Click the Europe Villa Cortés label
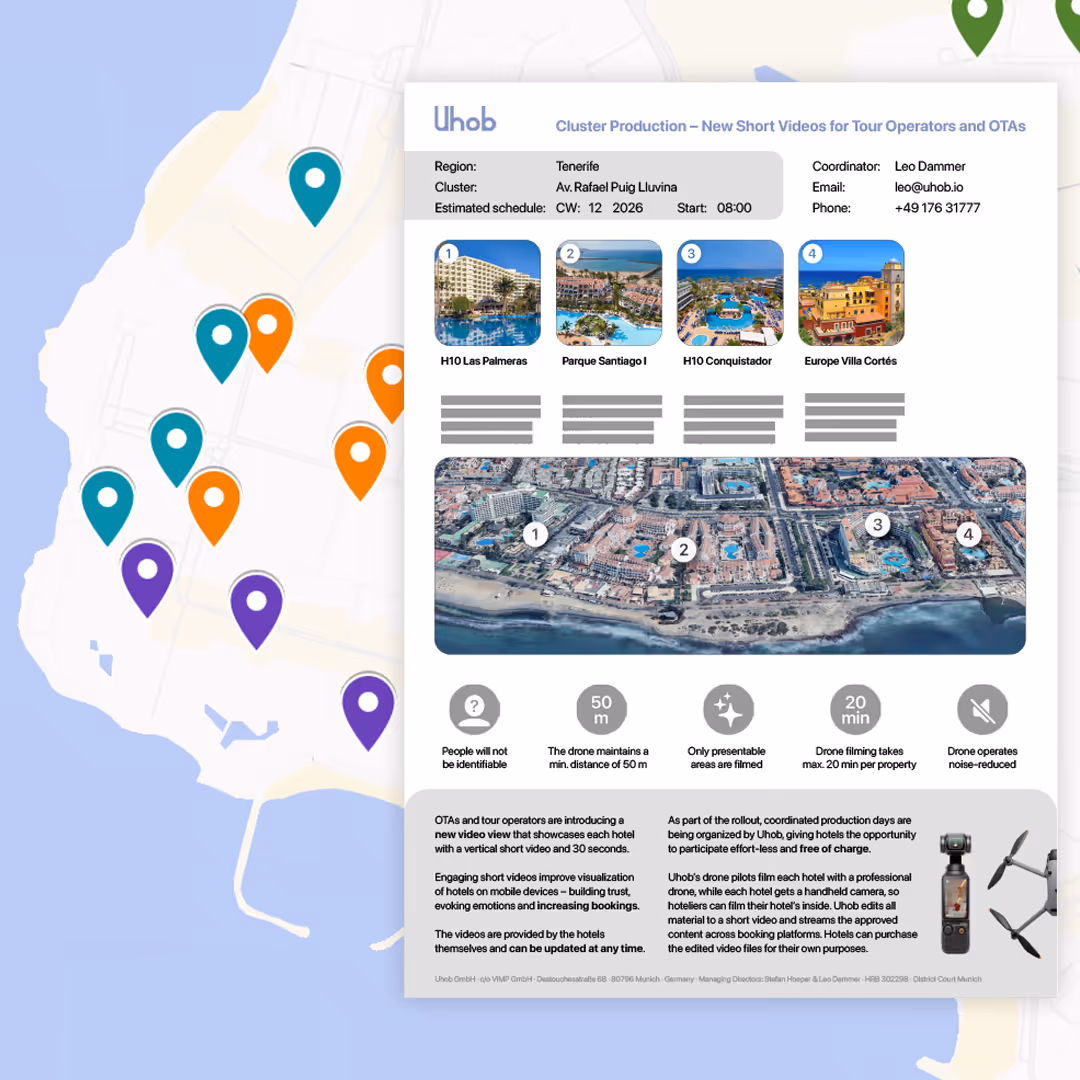 coord(851,361)
